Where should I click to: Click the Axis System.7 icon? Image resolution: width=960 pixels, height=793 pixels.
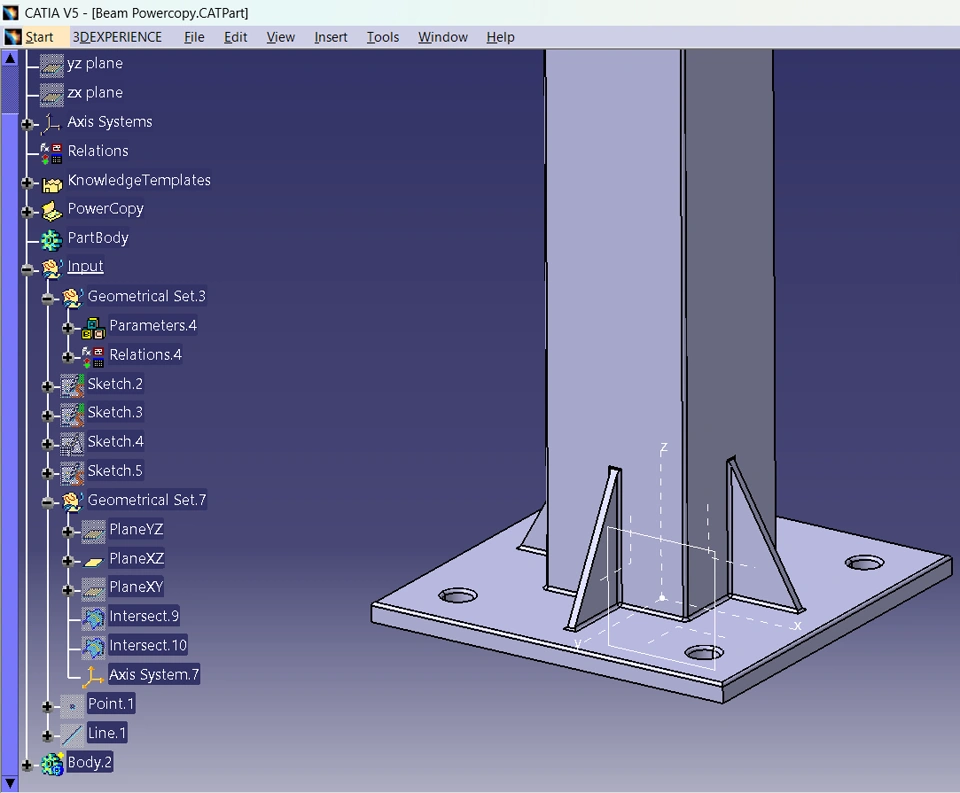[x=94, y=676]
